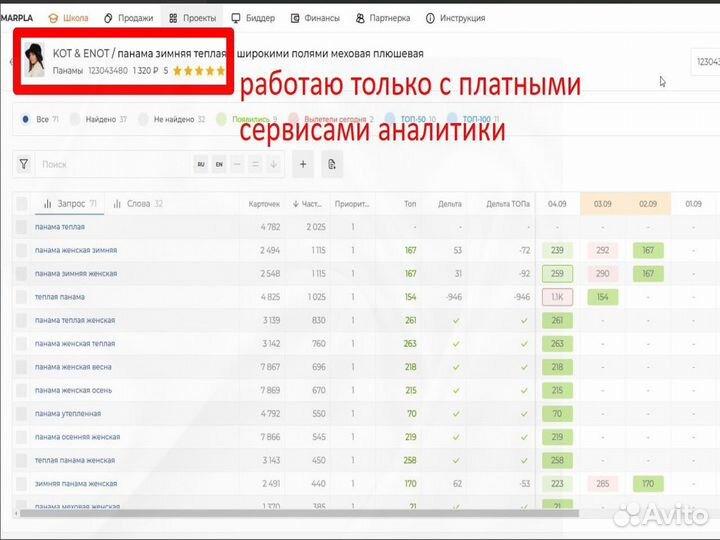This screenshot has width=720, height=540.
Task: Click the Финансы wallet icon
Action: click(295, 18)
